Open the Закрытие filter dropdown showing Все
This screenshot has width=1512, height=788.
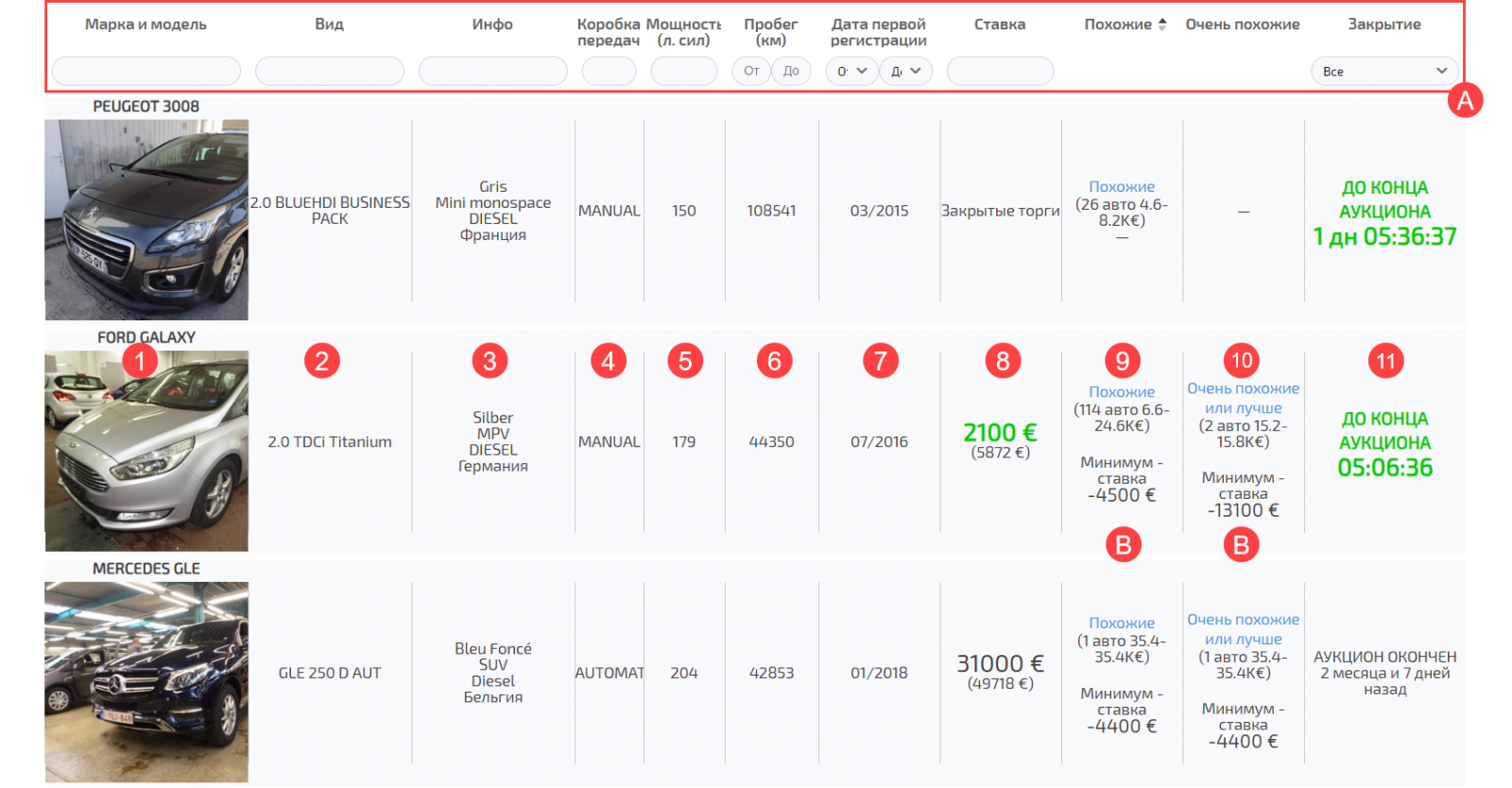coord(1384,71)
